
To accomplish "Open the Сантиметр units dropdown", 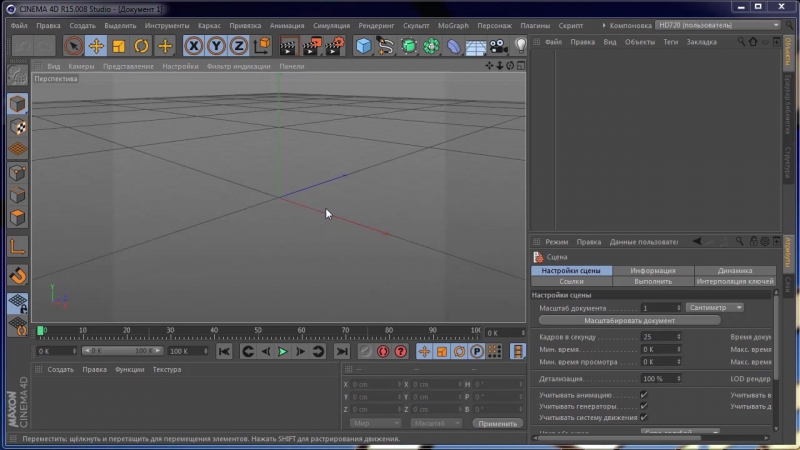I will (x=714, y=308).
